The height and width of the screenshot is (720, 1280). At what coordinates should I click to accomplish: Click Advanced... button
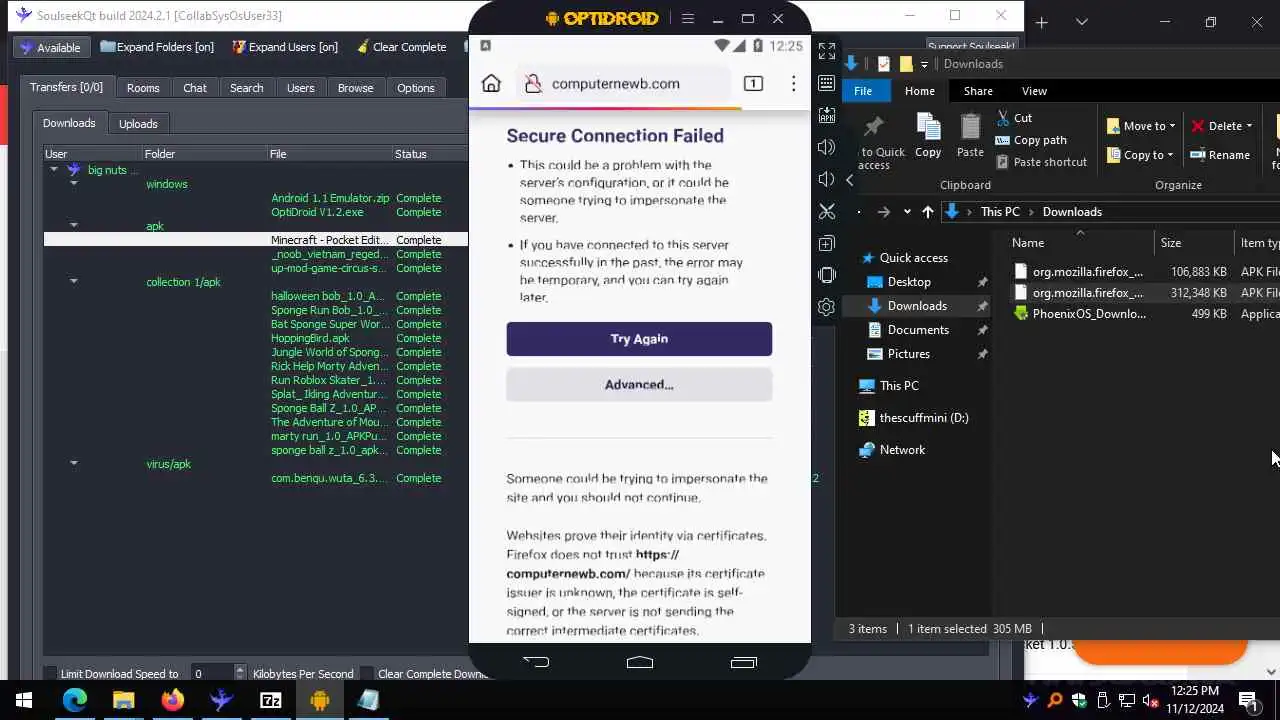click(x=639, y=385)
